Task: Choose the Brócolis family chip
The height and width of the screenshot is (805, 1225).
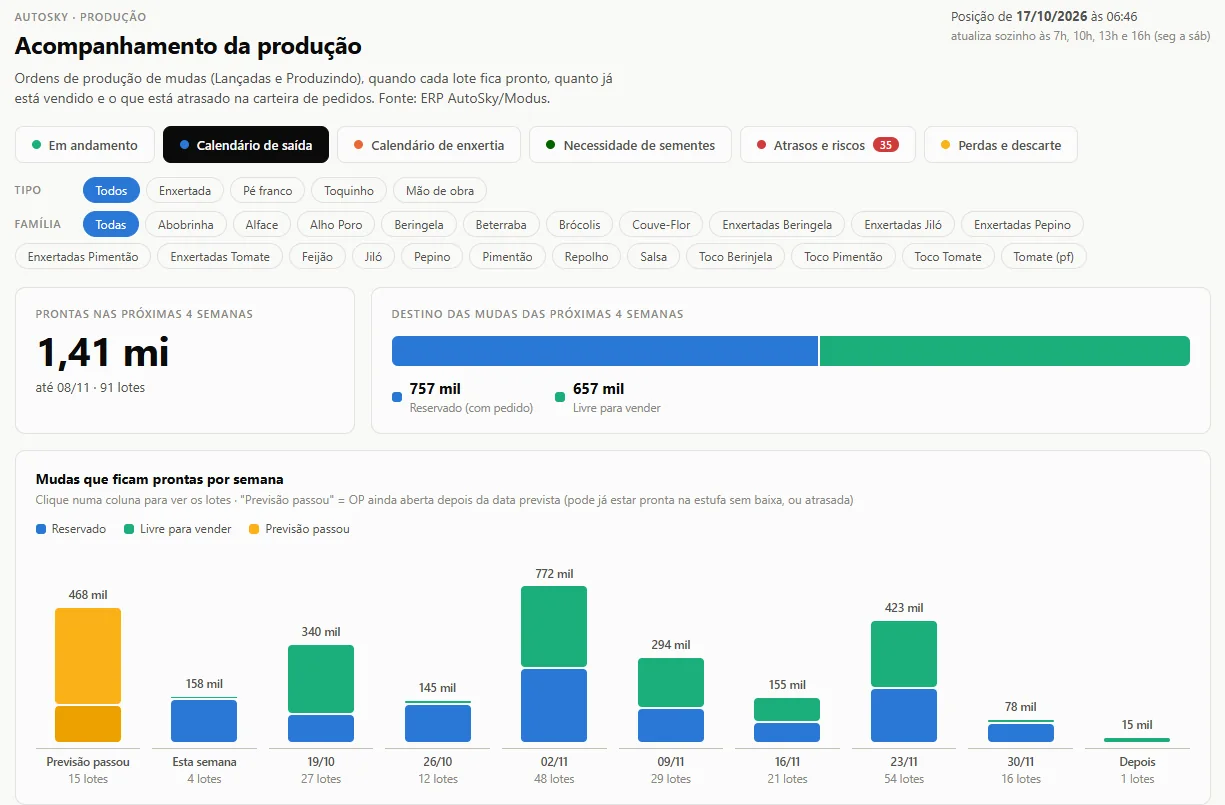Action: tap(580, 224)
